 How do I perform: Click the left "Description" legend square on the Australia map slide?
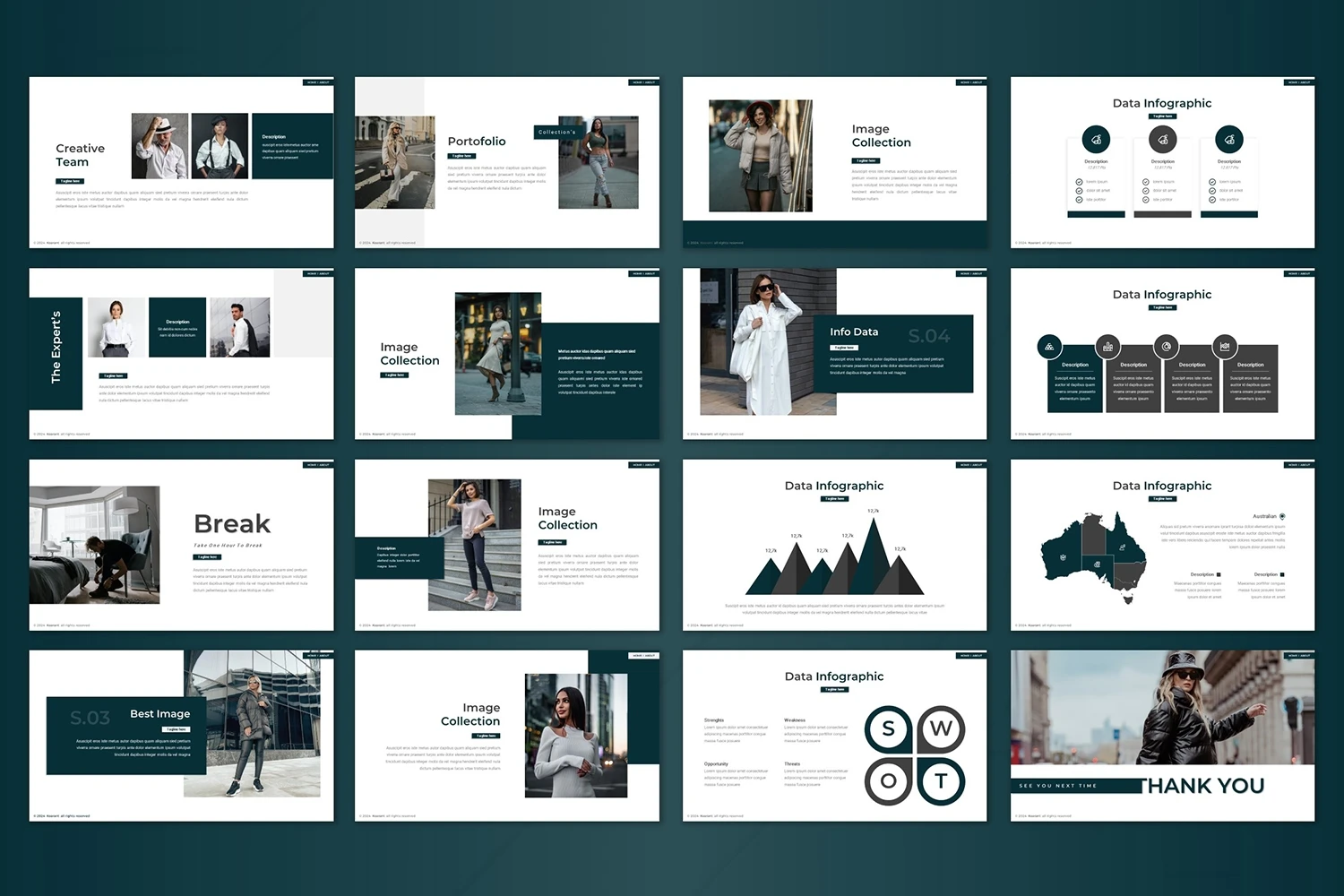coord(1219,574)
